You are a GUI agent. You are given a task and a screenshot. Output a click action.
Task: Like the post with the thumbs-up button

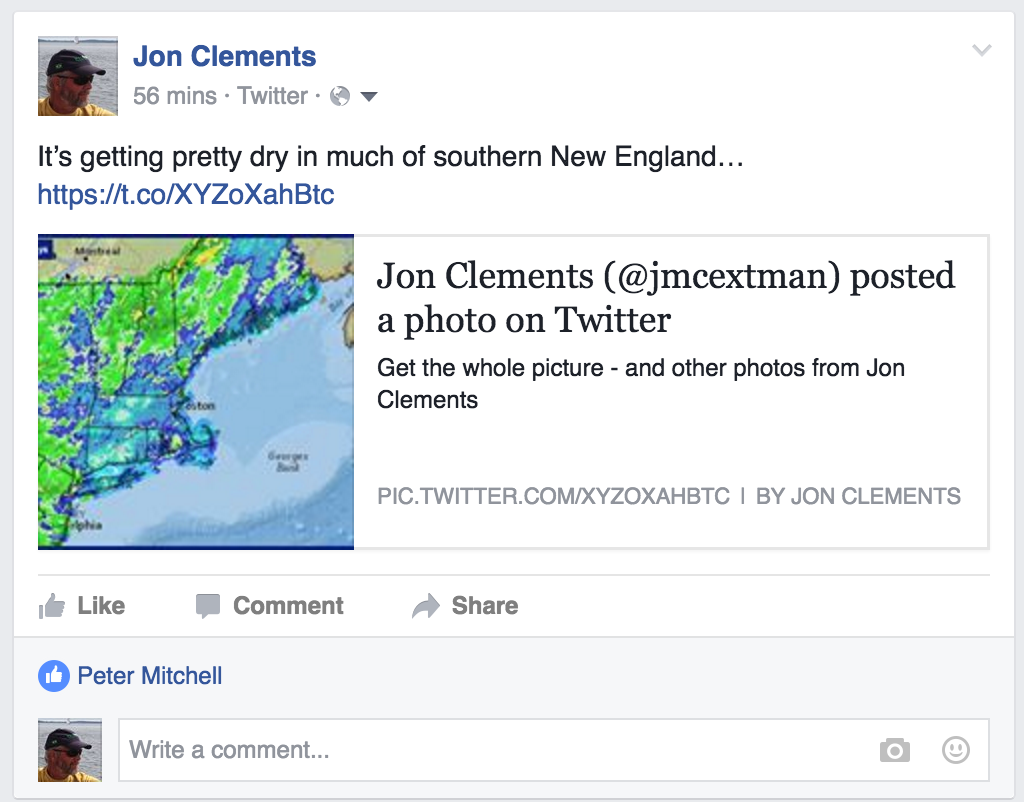[x=82, y=606]
